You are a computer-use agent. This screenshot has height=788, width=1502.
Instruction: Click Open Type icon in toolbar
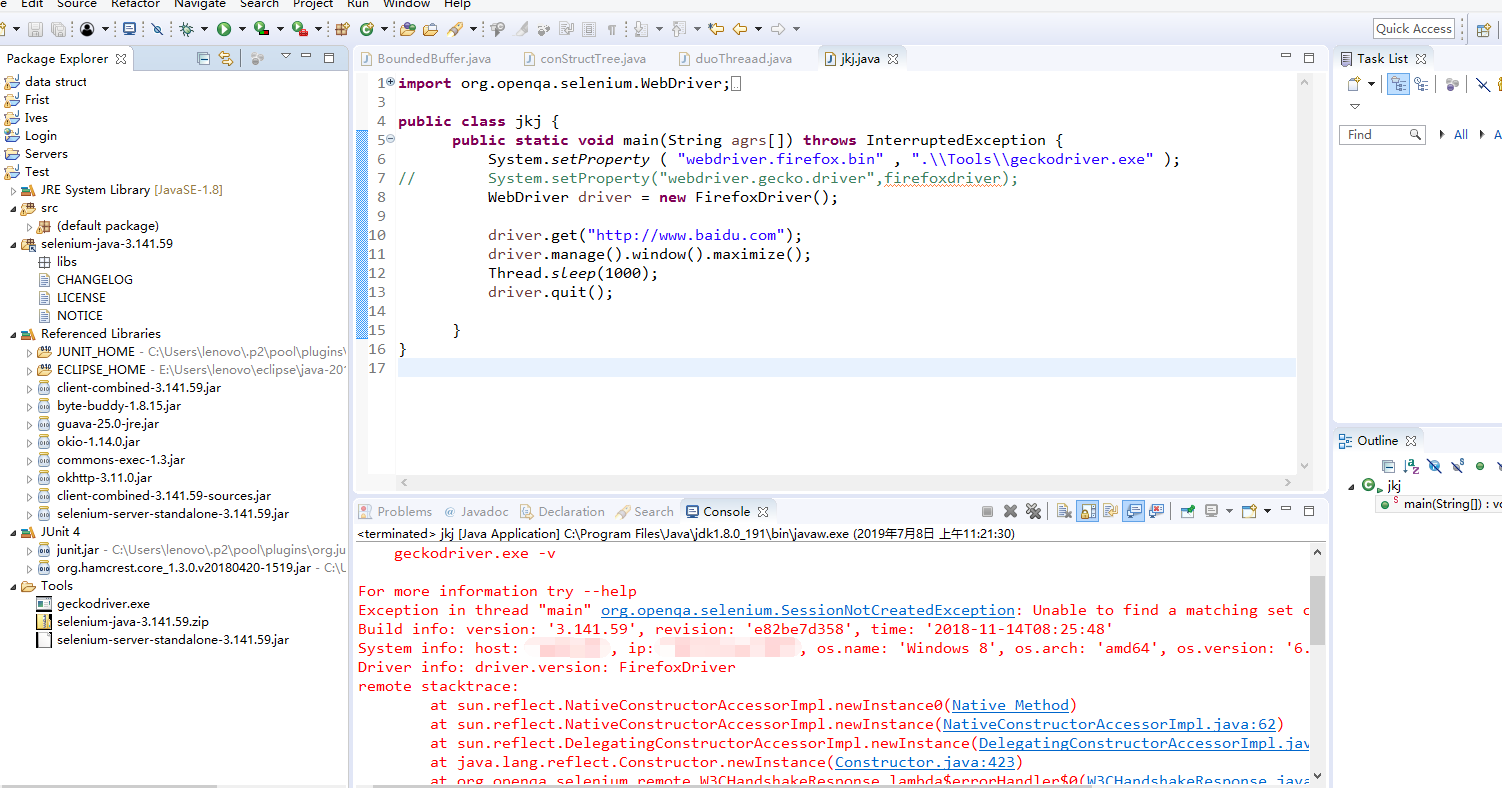[x=408, y=29]
